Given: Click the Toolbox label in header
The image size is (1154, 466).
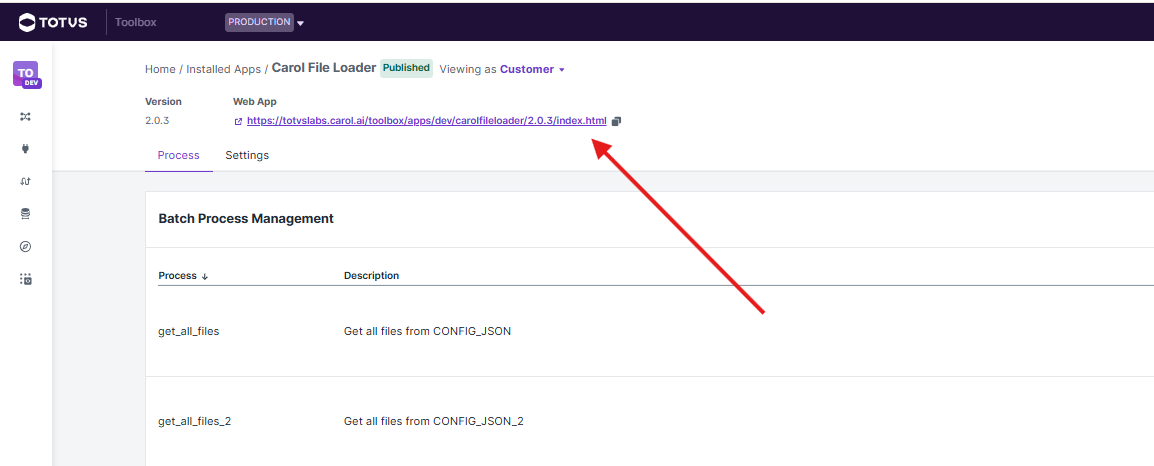Looking at the screenshot, I should pos(135,22).
